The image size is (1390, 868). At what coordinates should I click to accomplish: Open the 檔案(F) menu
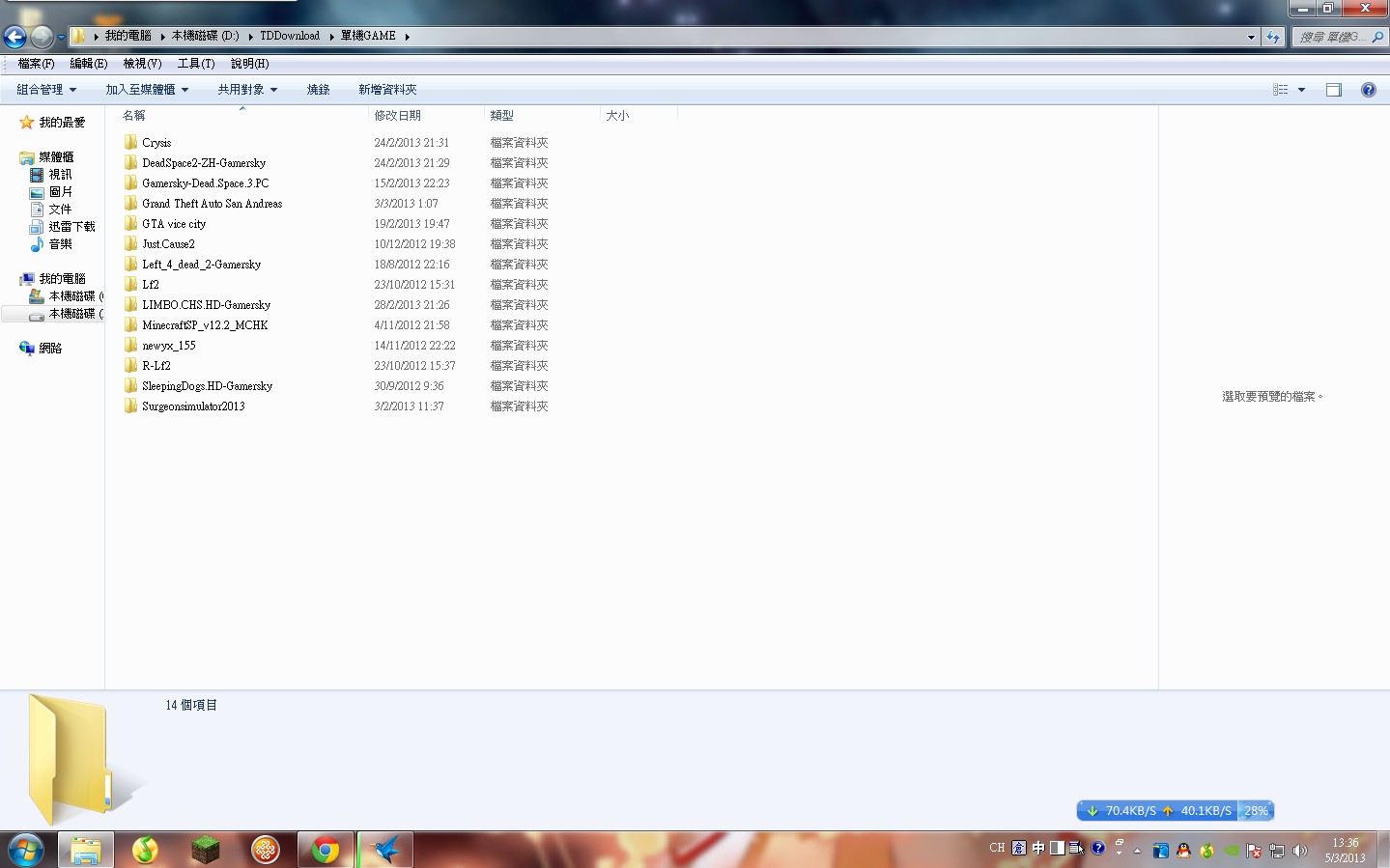(36, 64)
